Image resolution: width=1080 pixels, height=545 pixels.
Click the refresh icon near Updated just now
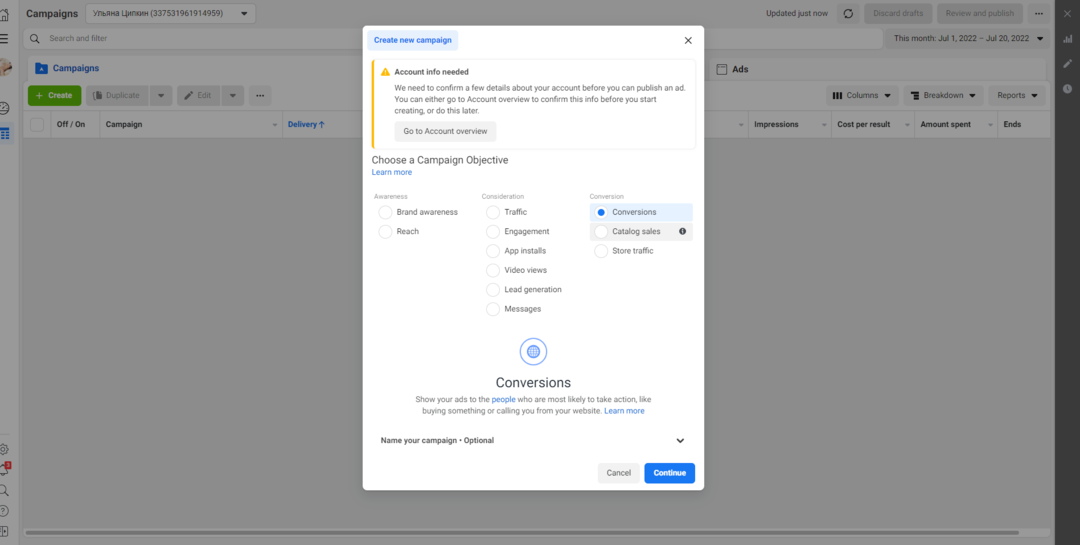click(849, 13)
